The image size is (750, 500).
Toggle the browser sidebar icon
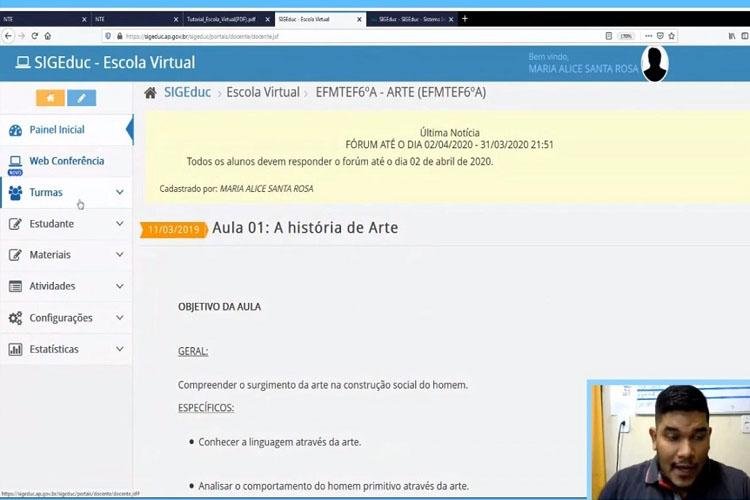point(745,36)
